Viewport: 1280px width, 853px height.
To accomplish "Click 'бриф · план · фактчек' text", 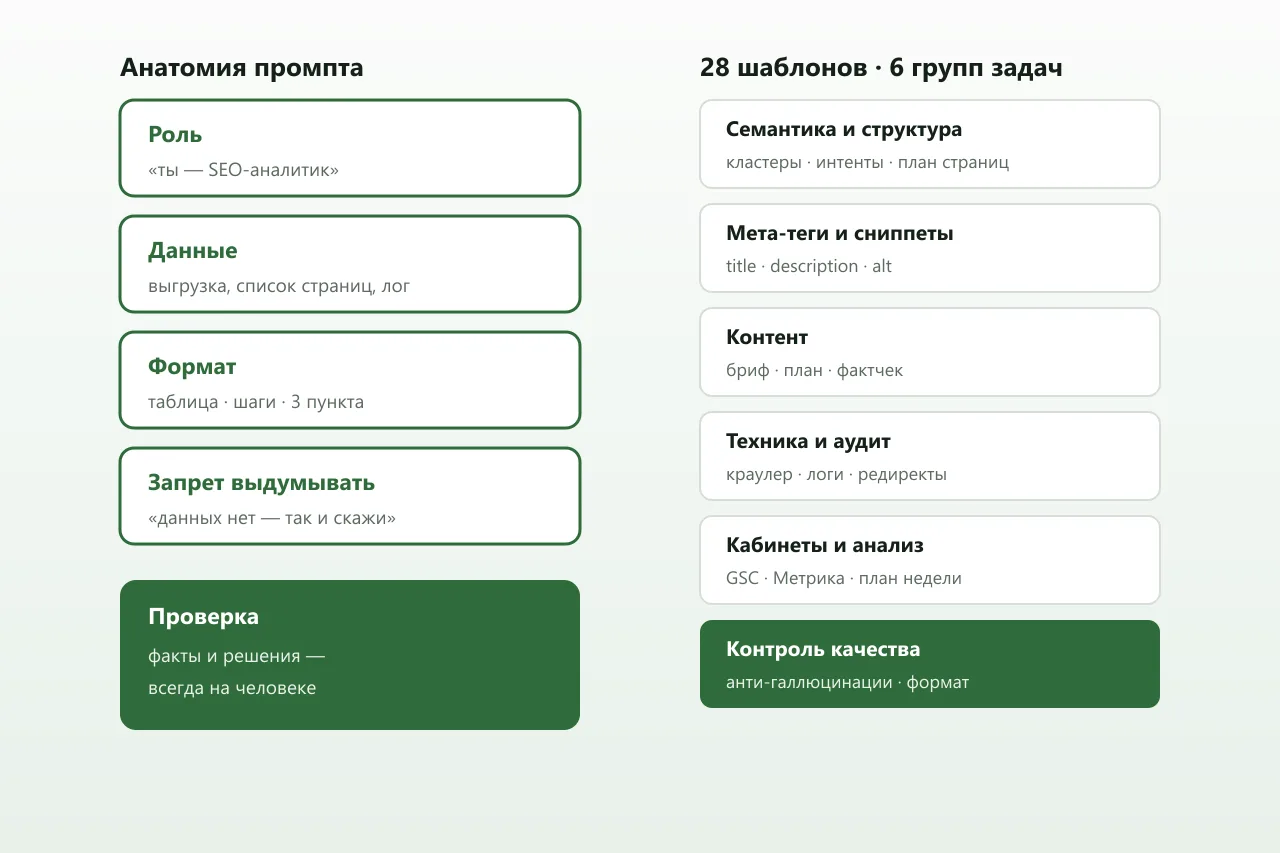I will 814,370.
